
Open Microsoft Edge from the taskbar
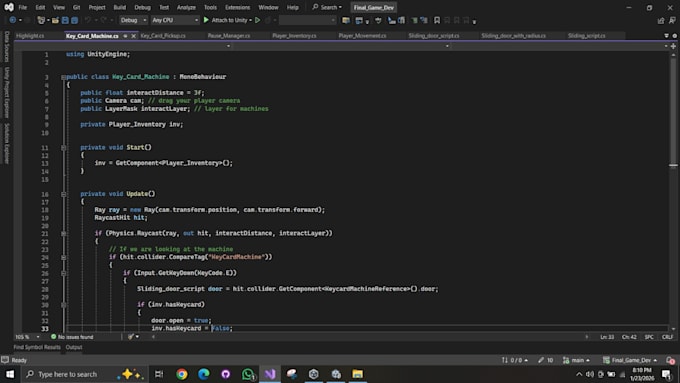pos(204,374)
